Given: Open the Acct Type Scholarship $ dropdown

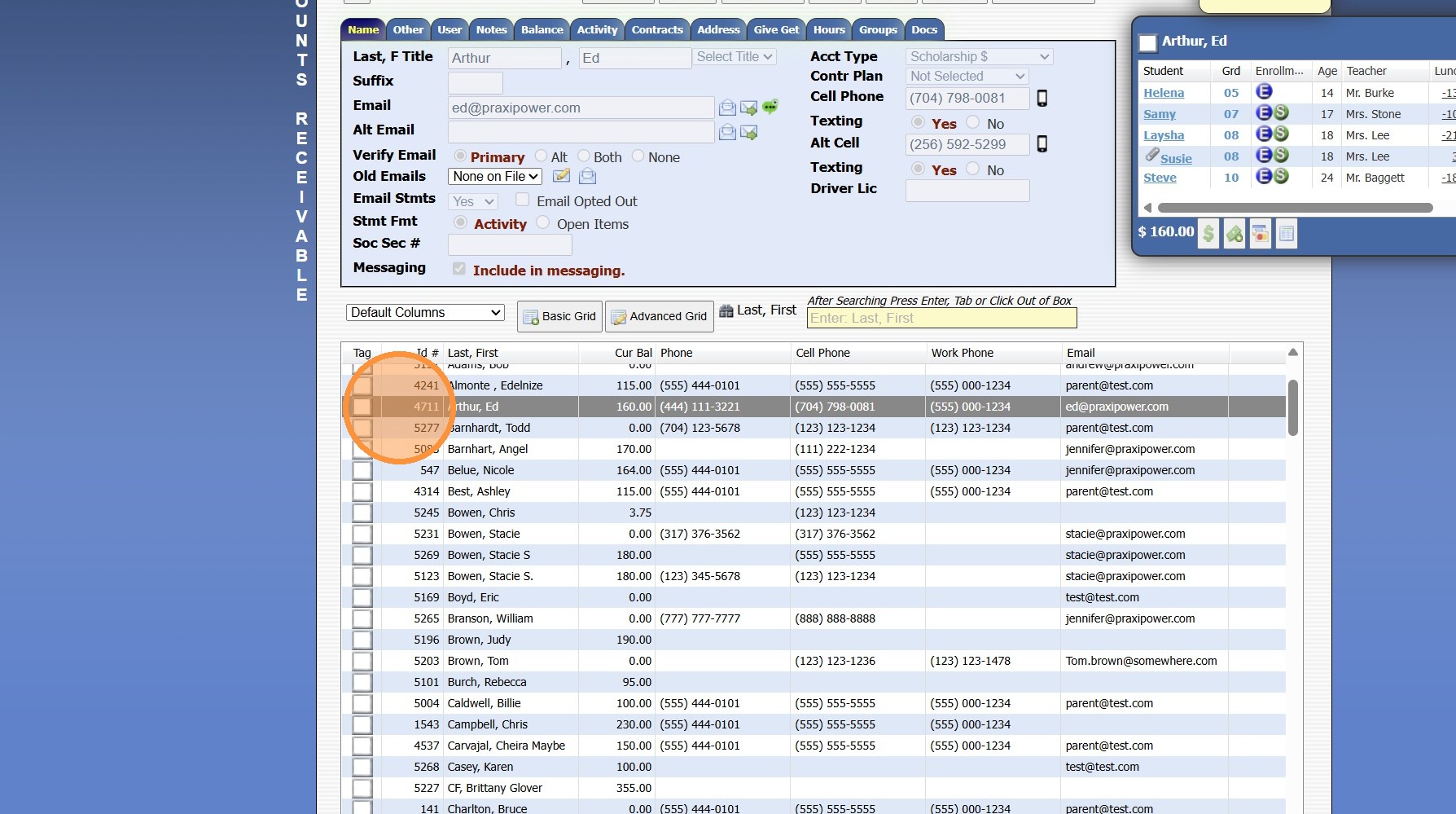Looking at the screenshot, I should [979, 57].
